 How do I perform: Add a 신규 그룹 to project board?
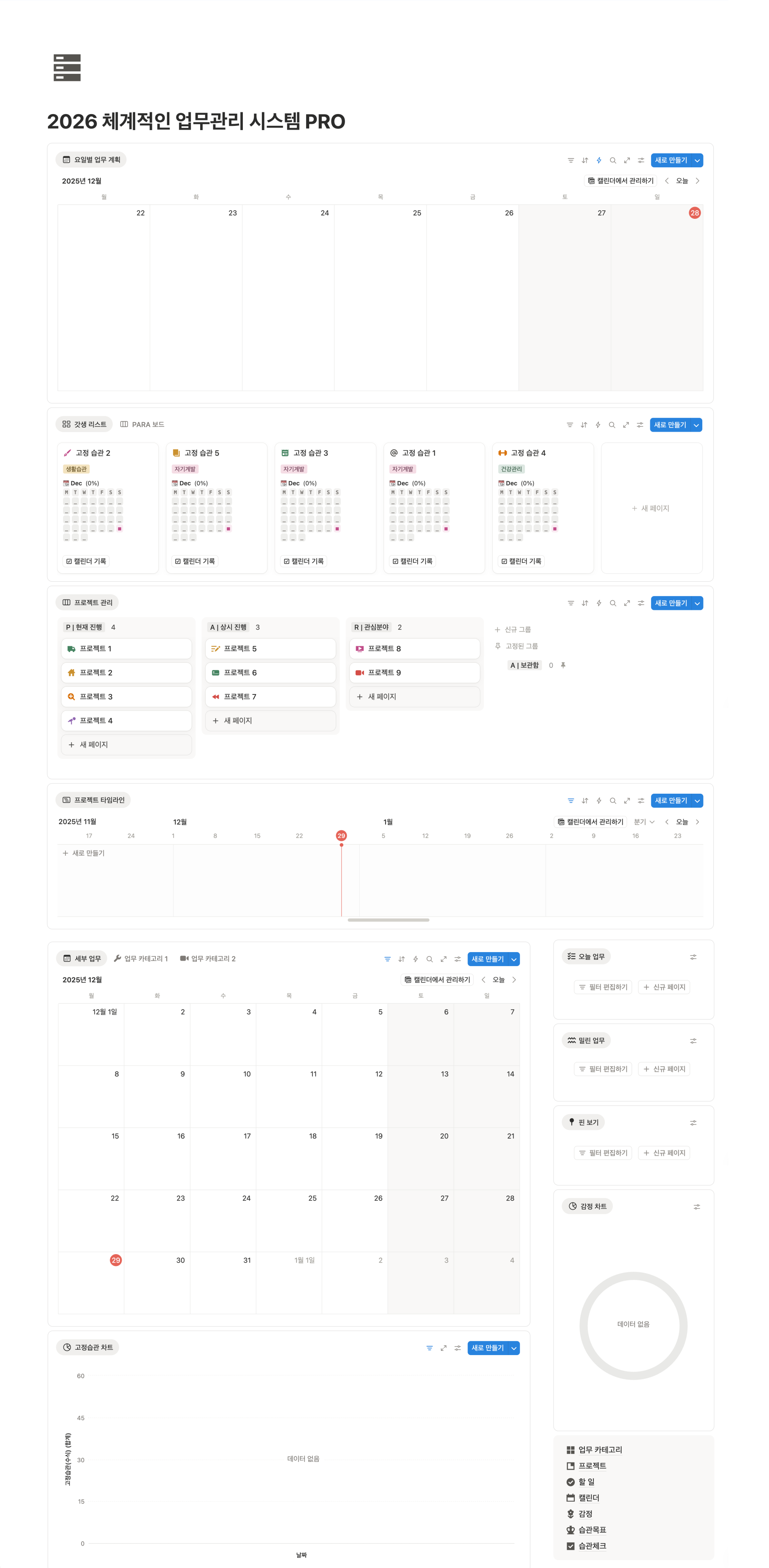point(513,629)
